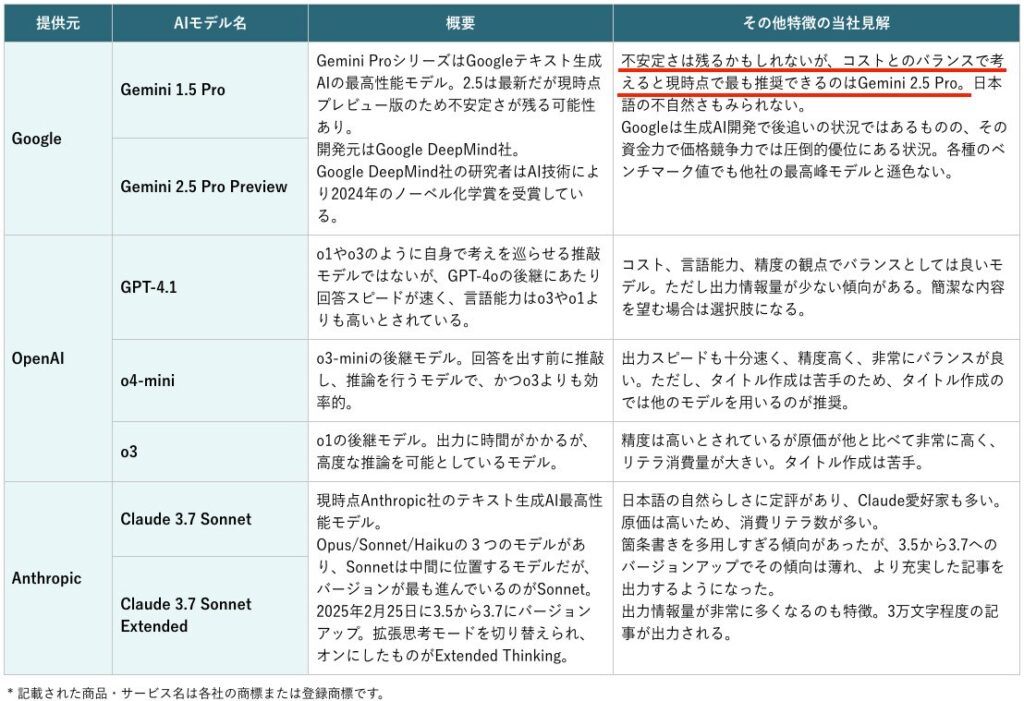The height and width of the screenshot is (701, 1024).
Task: Click the 提供元 column header
Action: tap(58, 23)
